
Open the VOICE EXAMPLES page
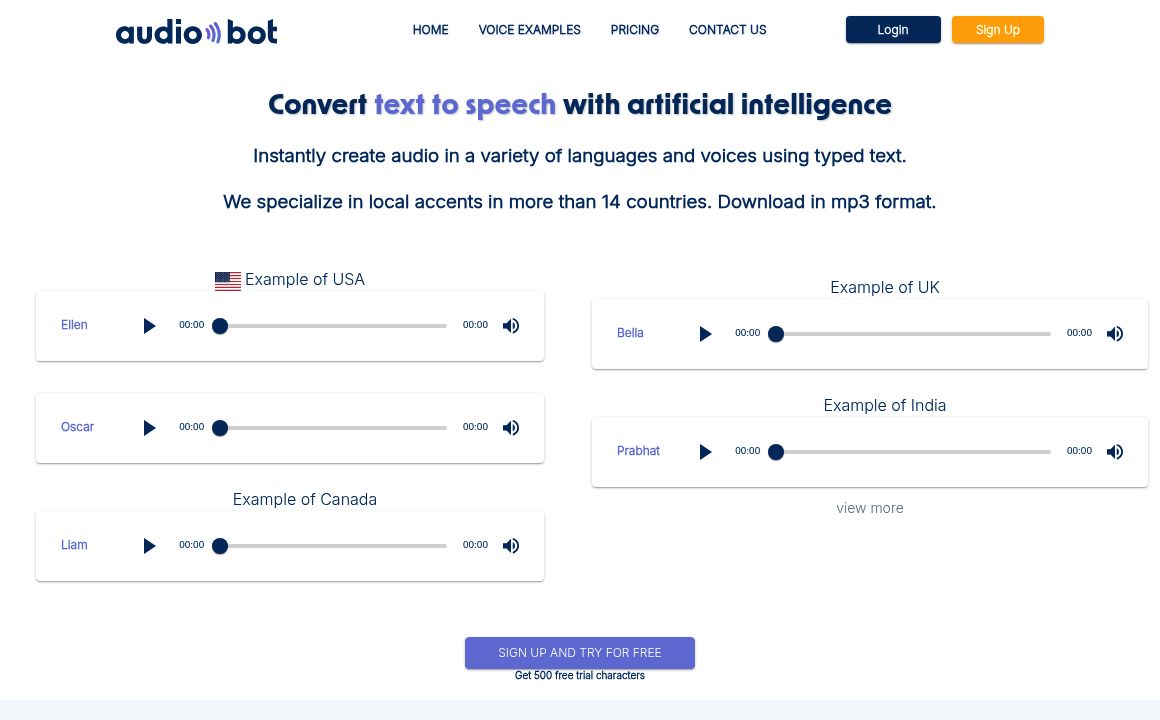click(529, 30)
